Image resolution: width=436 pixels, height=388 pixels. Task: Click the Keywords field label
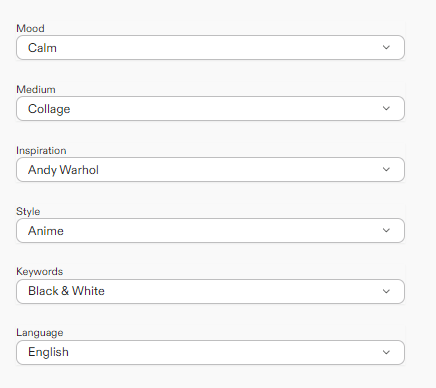pyautogui.click(x=40, y=271)
